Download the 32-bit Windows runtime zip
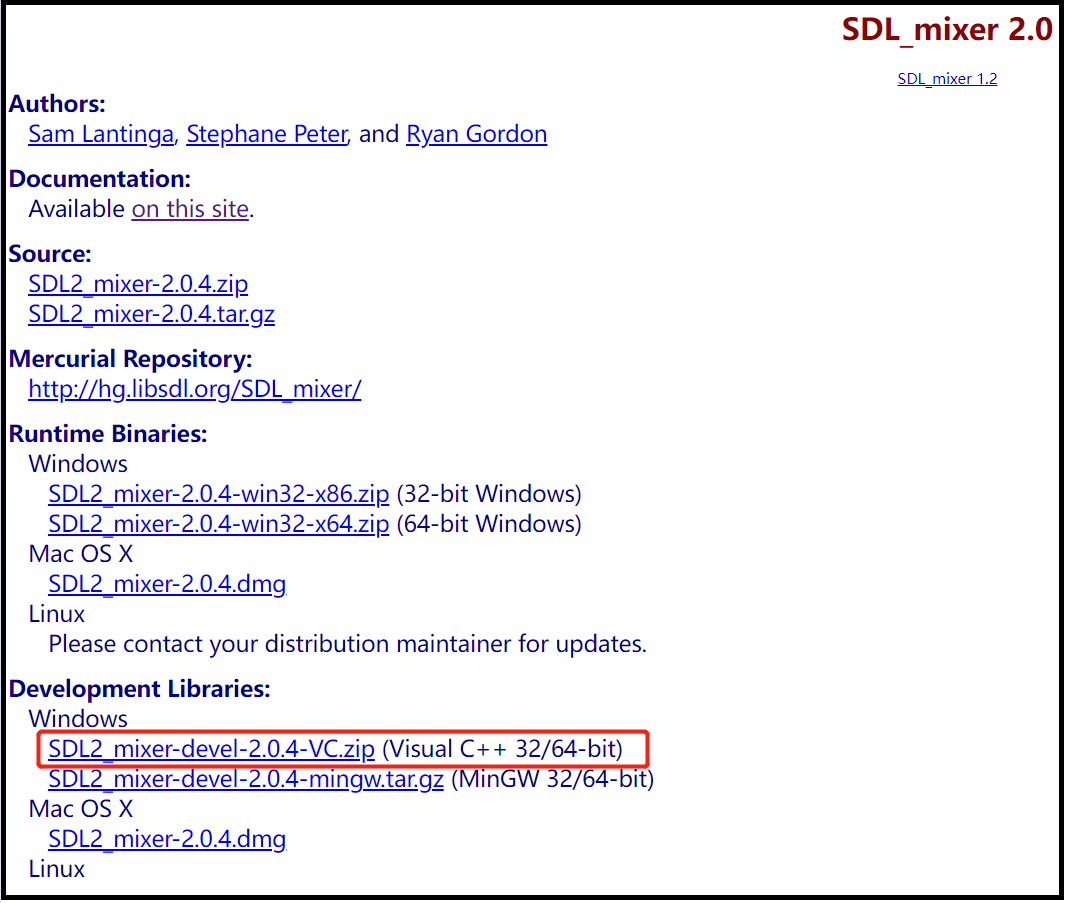Screen dimensions: 1071x903 [218, 493]
